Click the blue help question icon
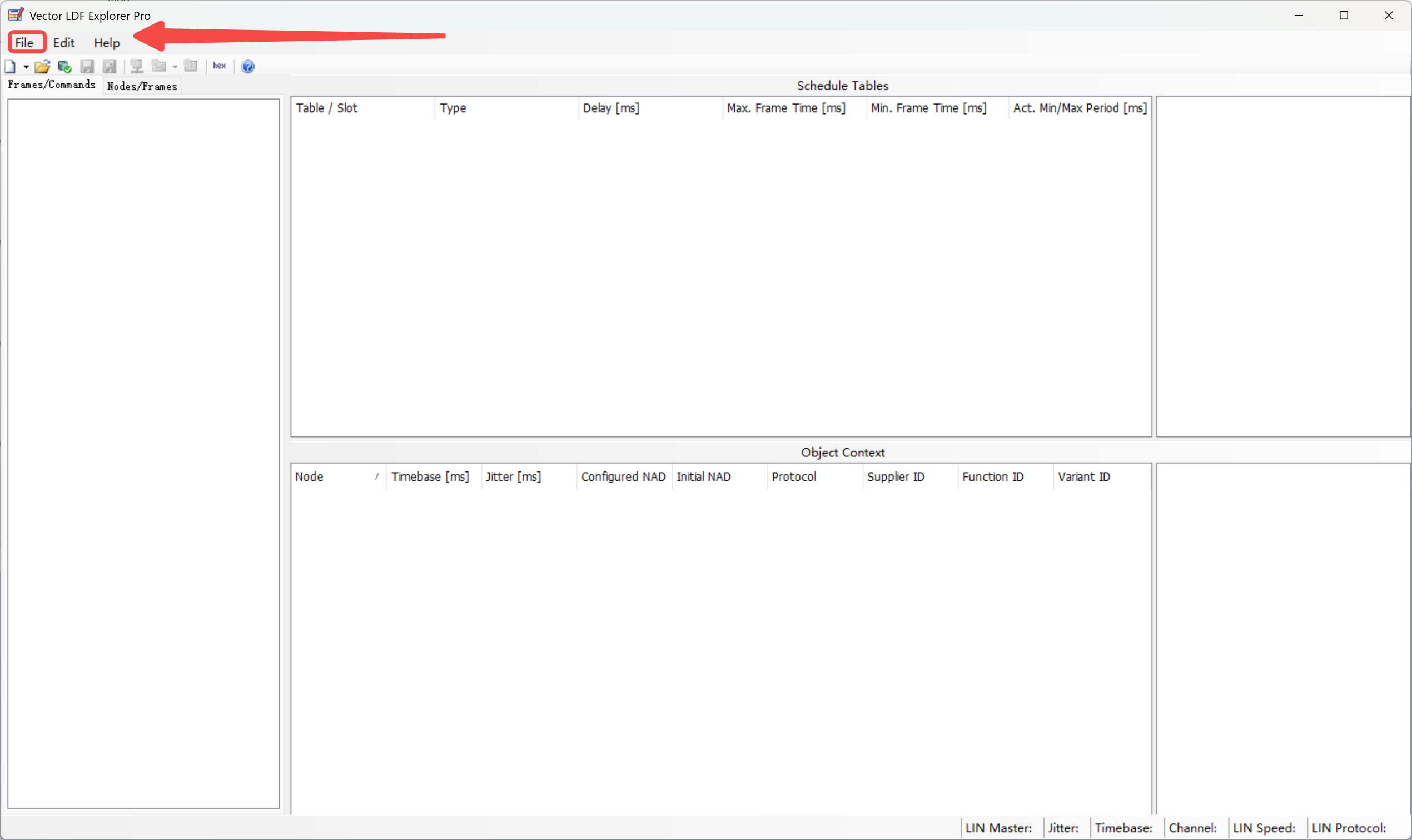The height and width of the screenshot is (840, 1412). [247, 67]
